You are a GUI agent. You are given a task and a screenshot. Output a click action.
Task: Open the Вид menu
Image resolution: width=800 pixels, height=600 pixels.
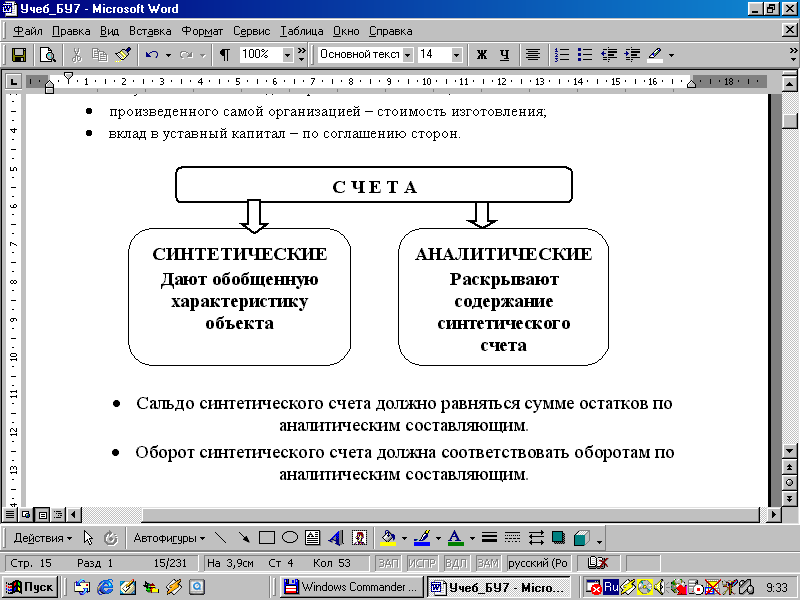(x=109, y=31)
